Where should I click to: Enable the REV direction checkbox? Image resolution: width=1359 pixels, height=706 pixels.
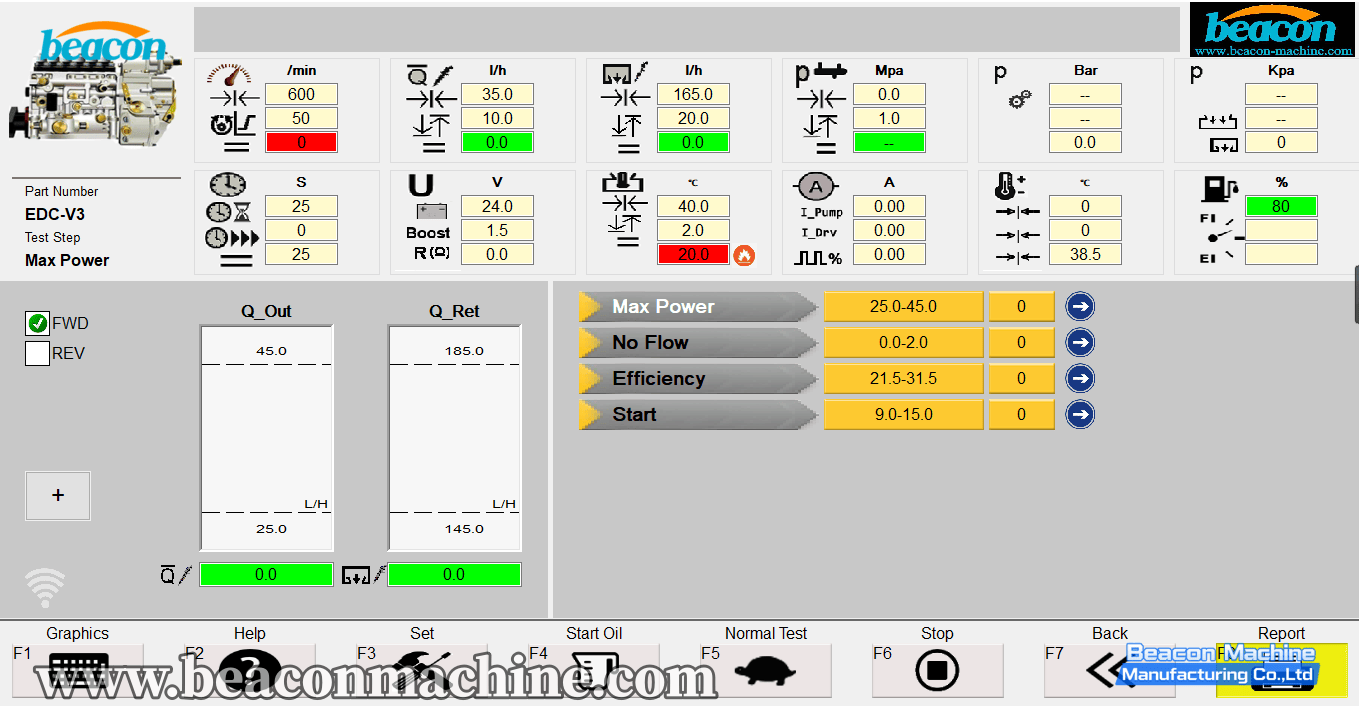pyautogui.click(x=38, y=353)
